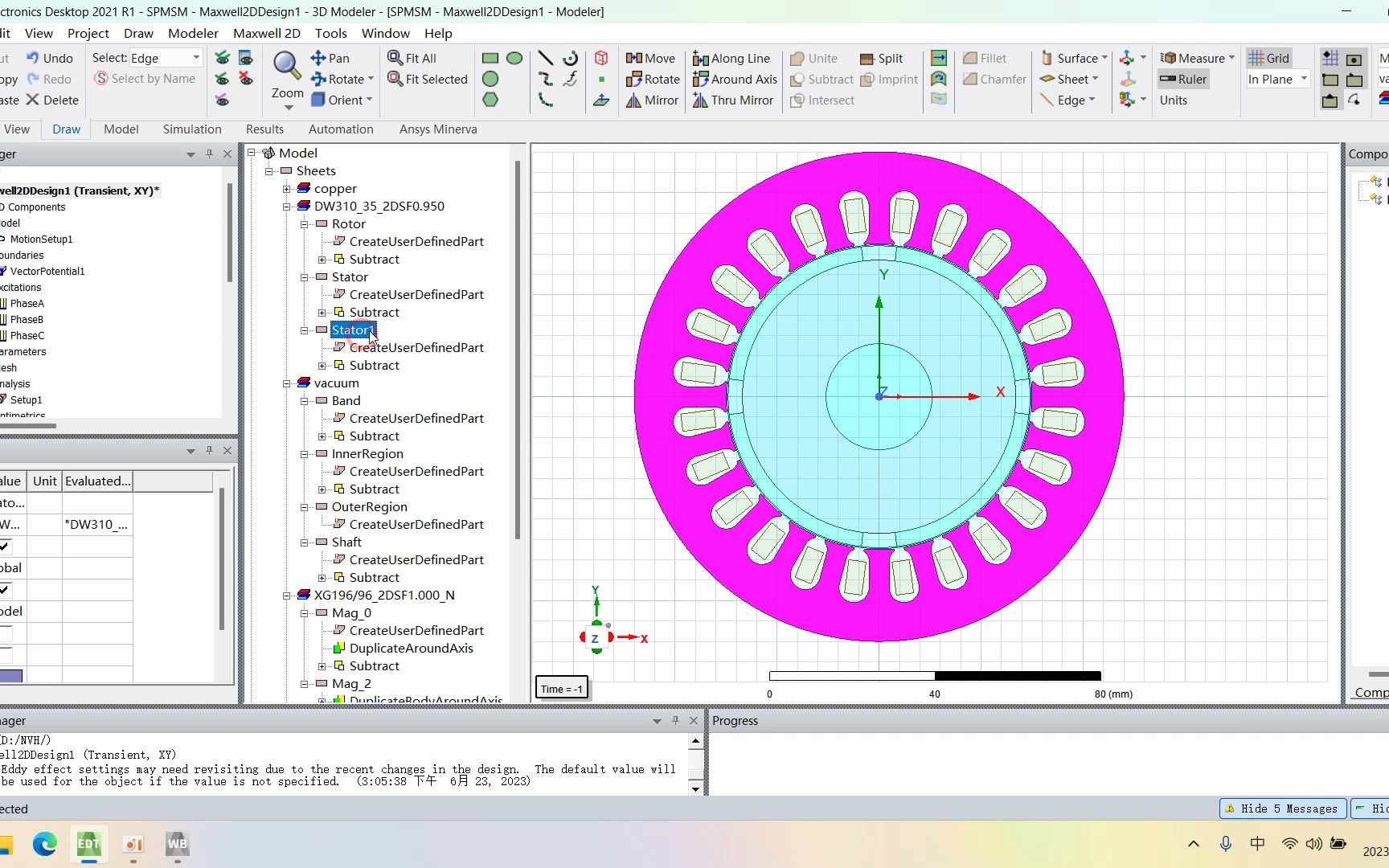Uncheck the first checked property checkbox
The image size is (1389, 868).
5,547
